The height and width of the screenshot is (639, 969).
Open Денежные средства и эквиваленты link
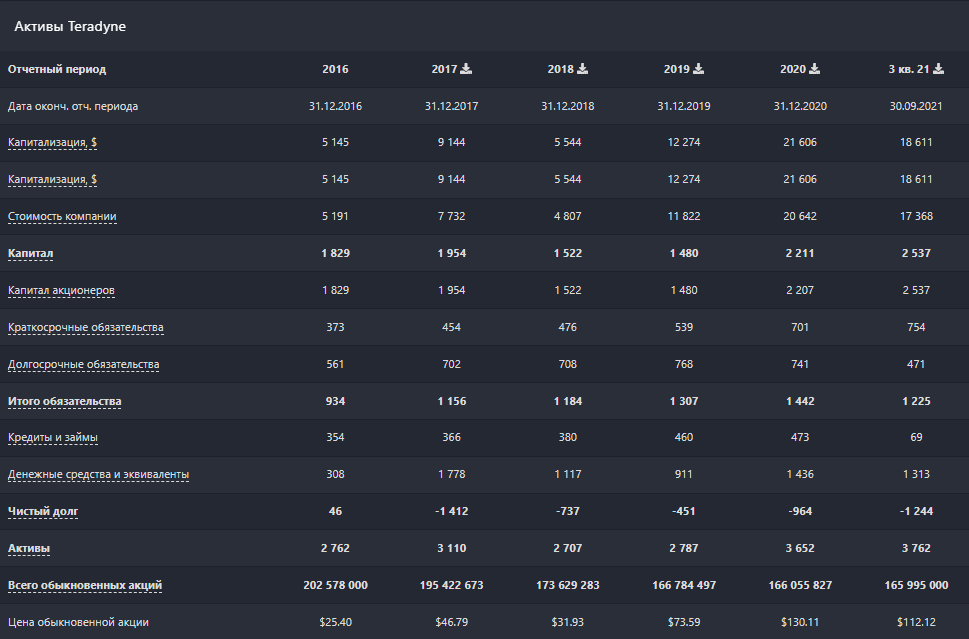(98, 475)
